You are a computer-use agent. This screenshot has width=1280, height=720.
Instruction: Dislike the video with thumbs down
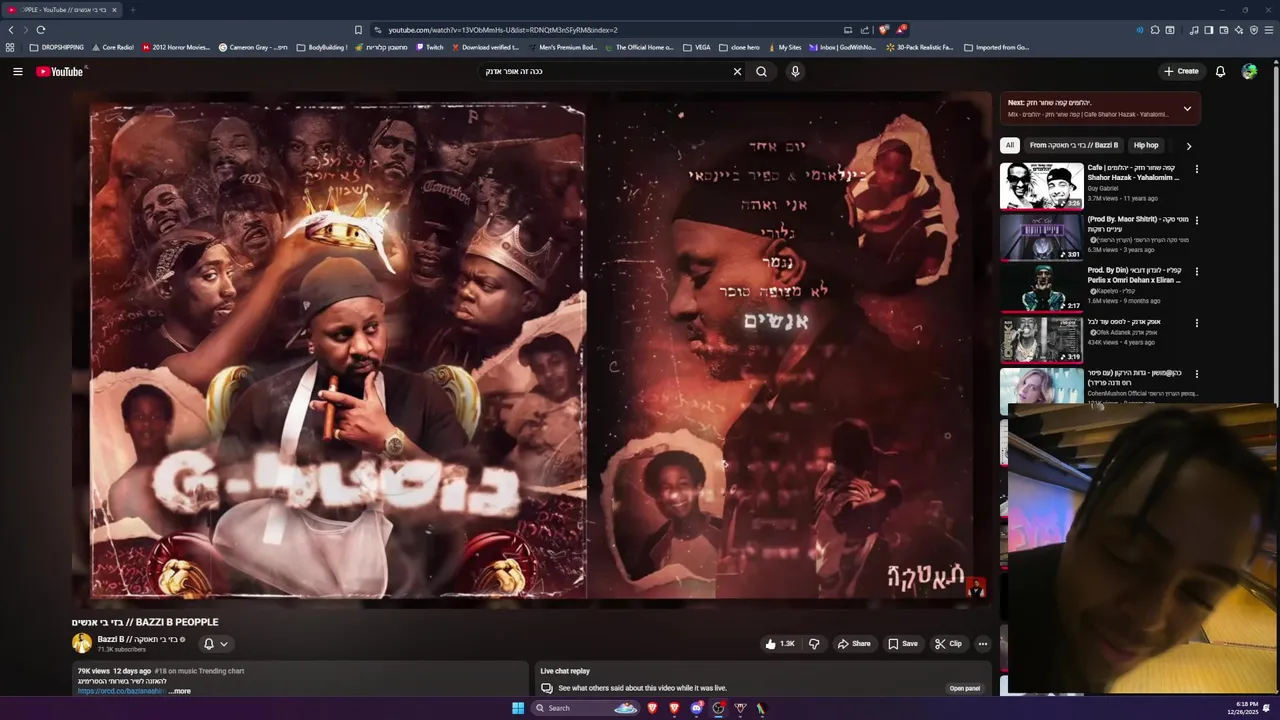point(814,644)
